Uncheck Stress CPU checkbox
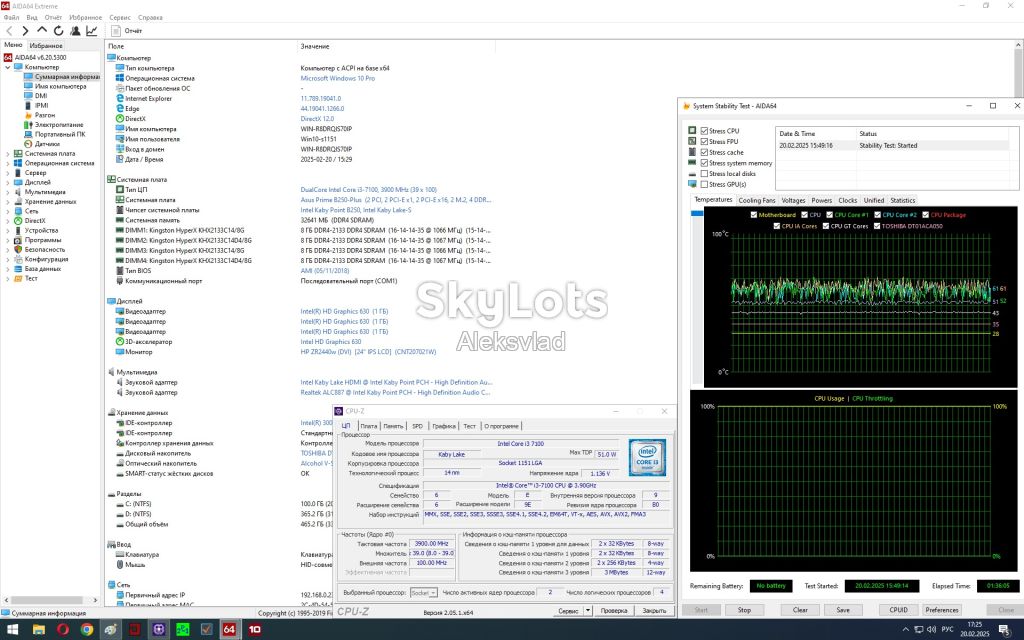The height and width of the screenshot is (640, 1024). [x=704, y=131]
